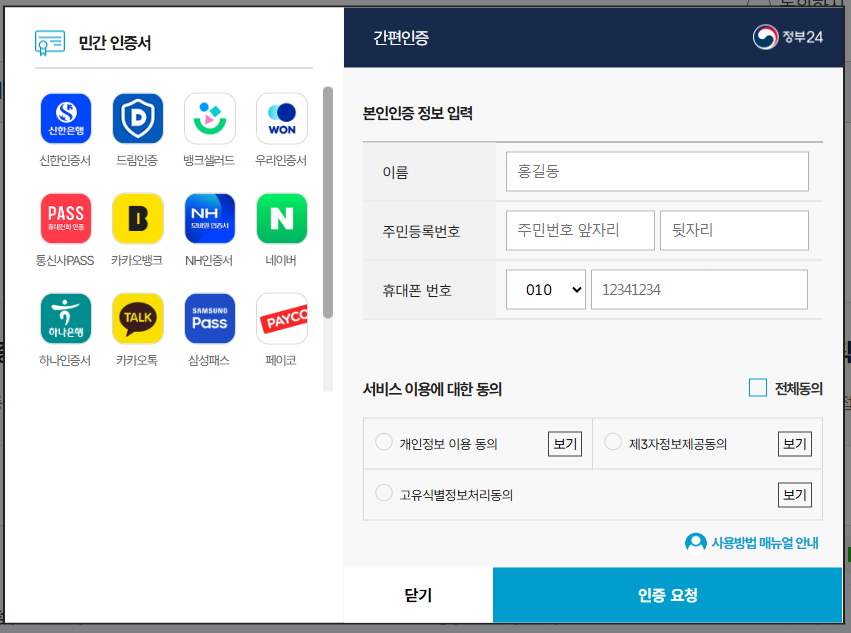Viewport: 851px width, 633px height.
Task: Select the 개인정보 이용 동의 radio button
Action: pos(384,442)
